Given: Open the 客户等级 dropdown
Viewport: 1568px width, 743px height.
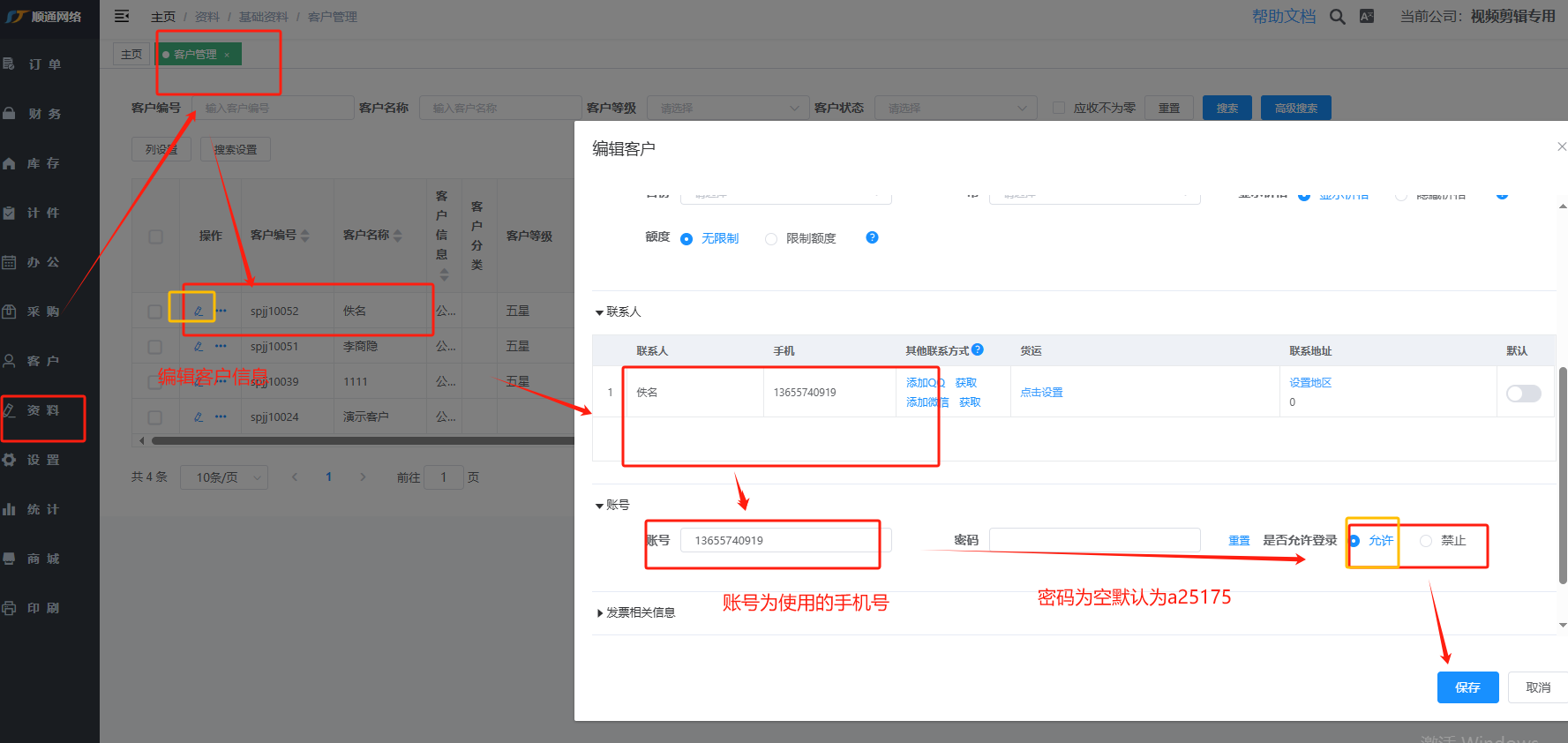Looking at the screenshot, I should coord(728,108).
